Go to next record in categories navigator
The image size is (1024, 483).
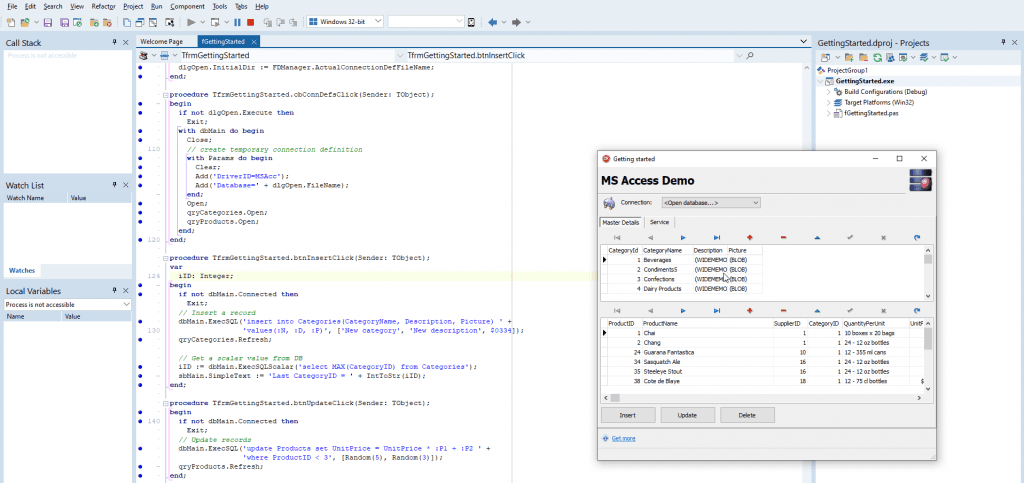coord(684,238)
